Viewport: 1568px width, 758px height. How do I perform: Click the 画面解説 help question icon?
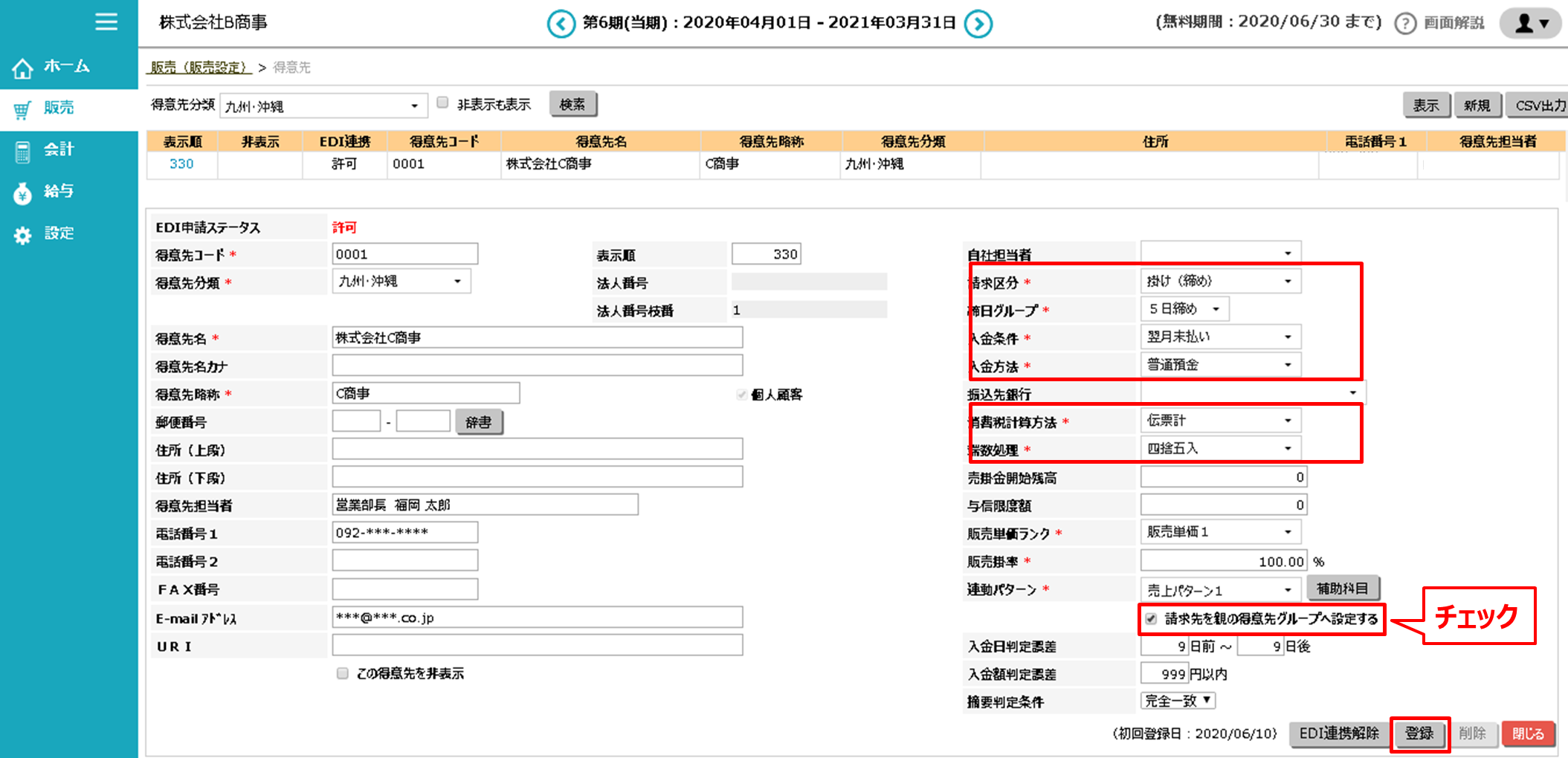(x=1404, y=24)
